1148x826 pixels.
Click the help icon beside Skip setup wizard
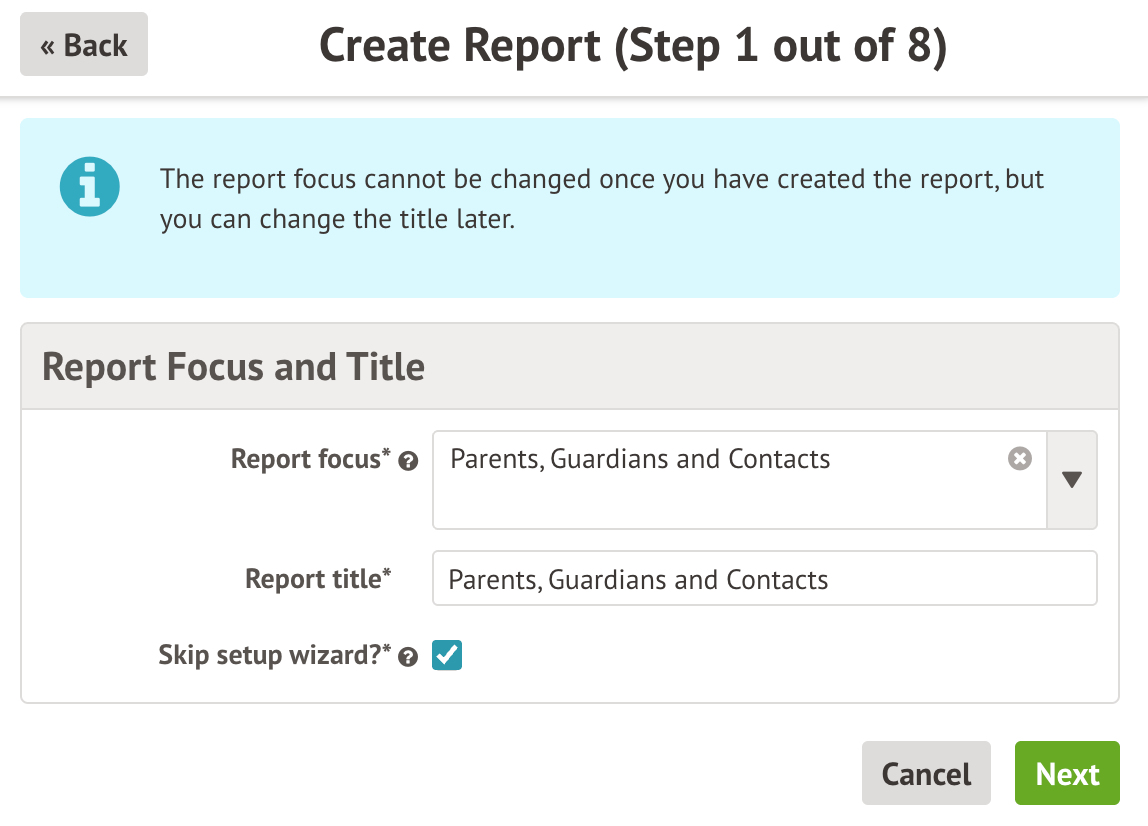tap(408, 657)
